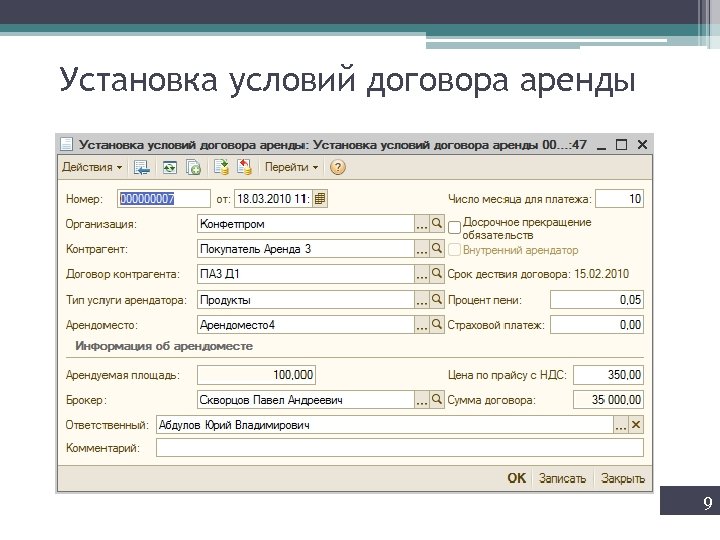Click the Контрагент field Покупатель Аренда 3

[x=306, y=249]
